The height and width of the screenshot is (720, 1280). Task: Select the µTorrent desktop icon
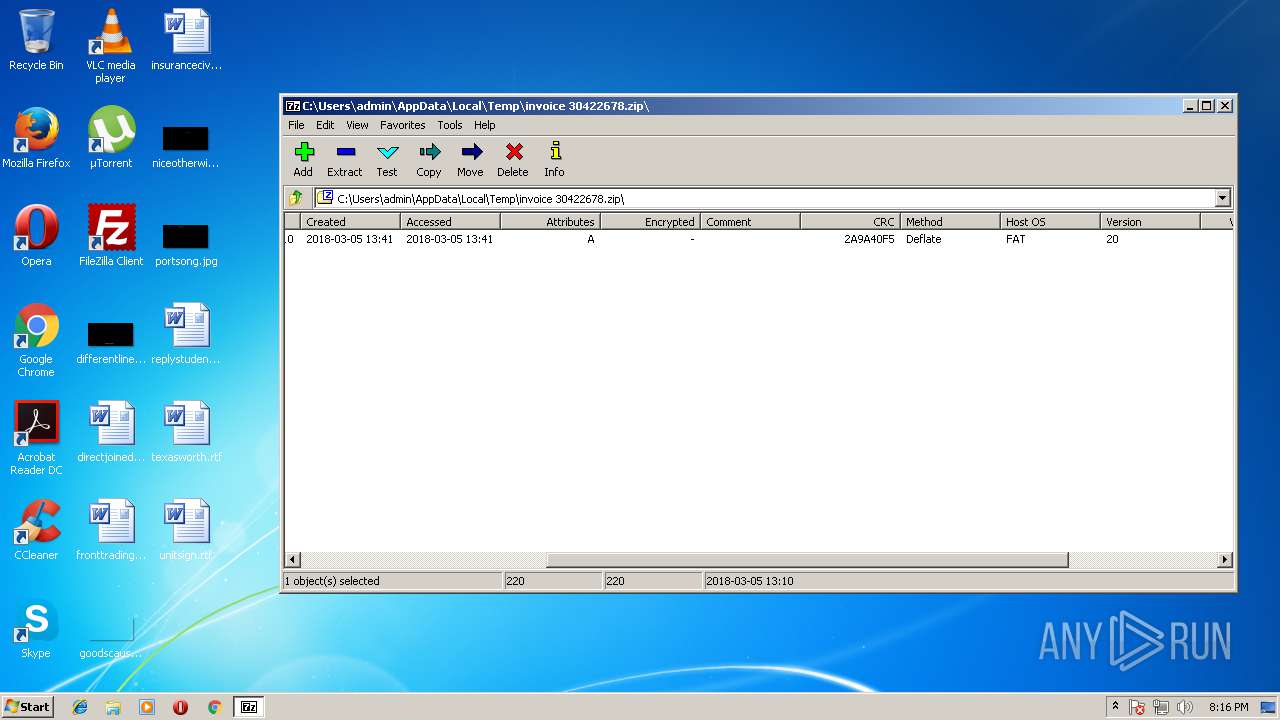tap(110, 138)
